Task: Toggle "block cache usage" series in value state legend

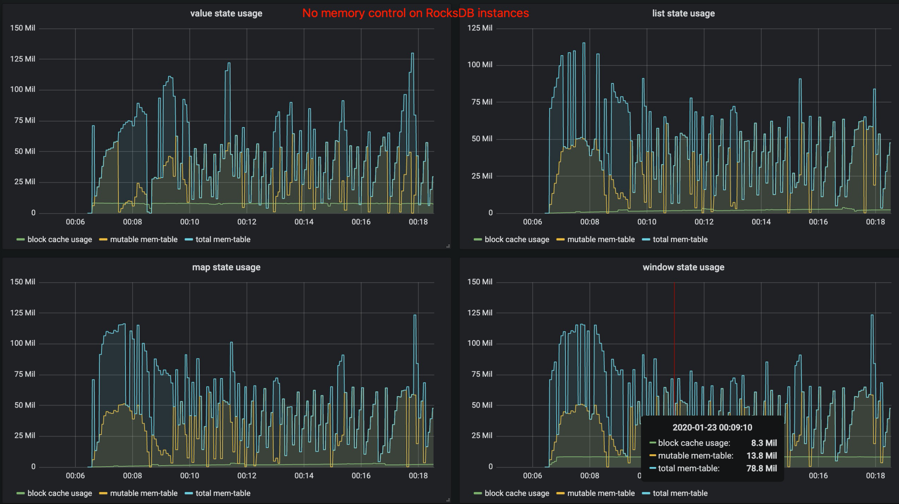Action: tap(60, 240)
